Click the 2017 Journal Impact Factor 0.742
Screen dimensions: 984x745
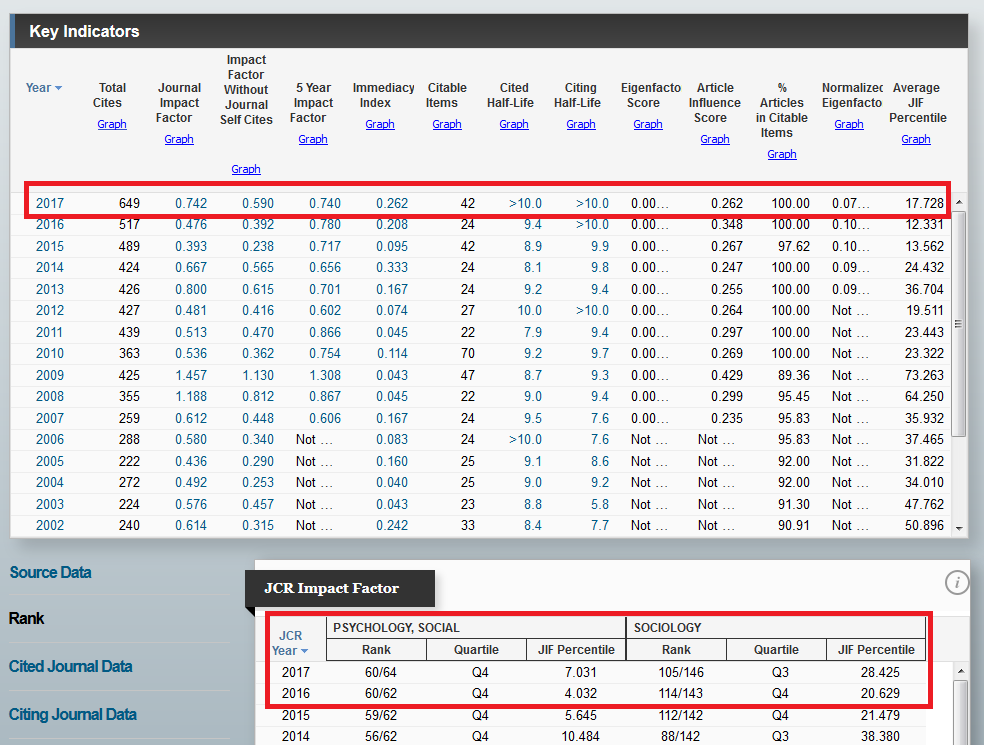click(x=191, y=203)
